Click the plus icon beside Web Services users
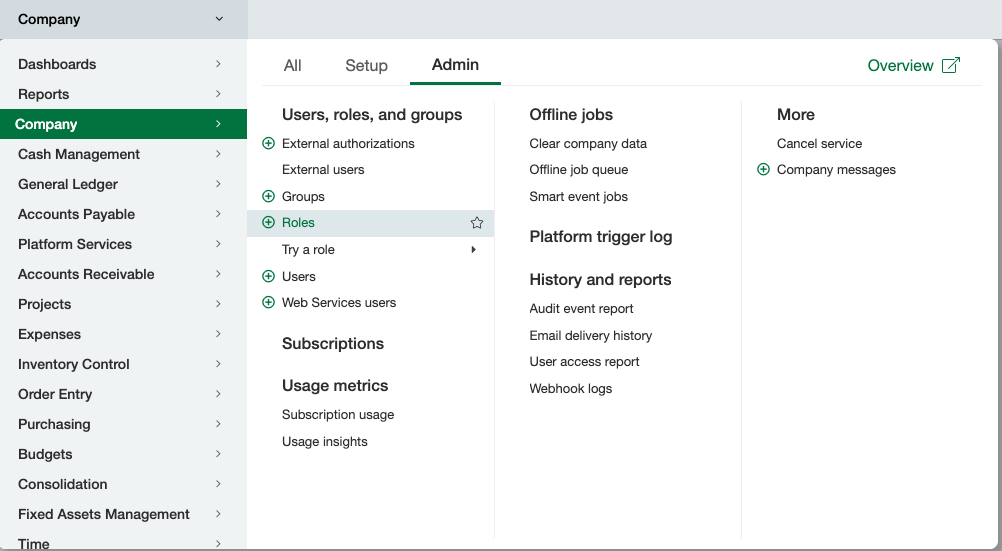 (x=268, y=302)
